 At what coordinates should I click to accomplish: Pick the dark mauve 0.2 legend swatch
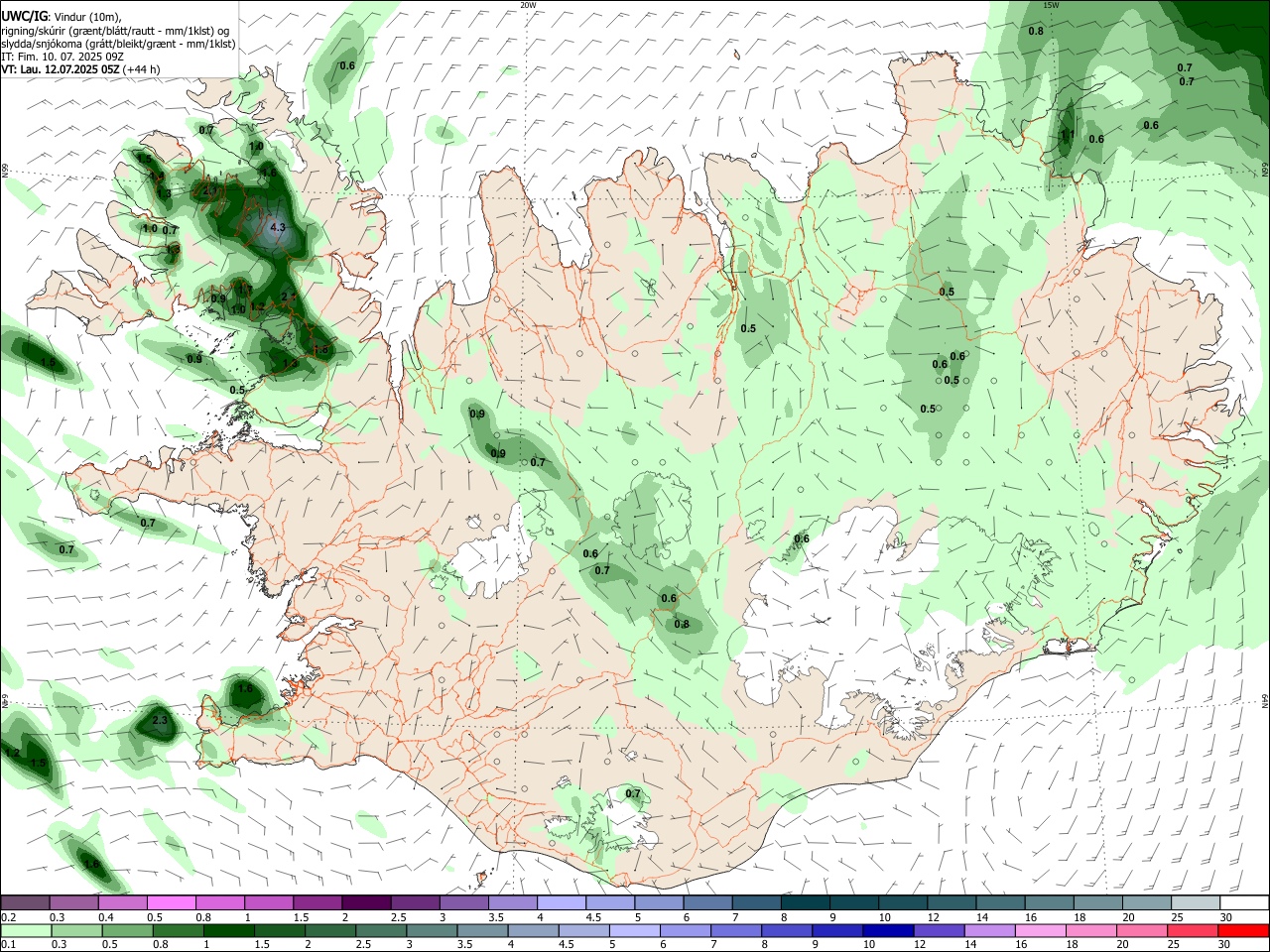pyautogui.click(x=26, y=902)
